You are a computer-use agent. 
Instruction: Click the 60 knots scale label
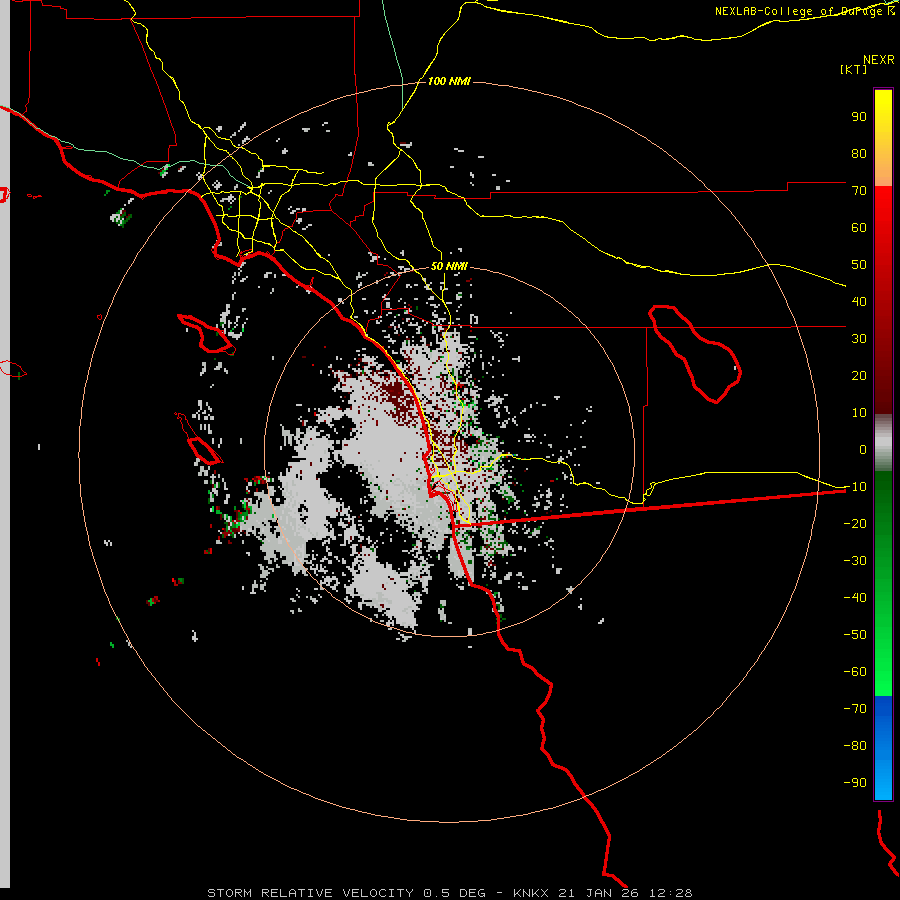point(859,228)
